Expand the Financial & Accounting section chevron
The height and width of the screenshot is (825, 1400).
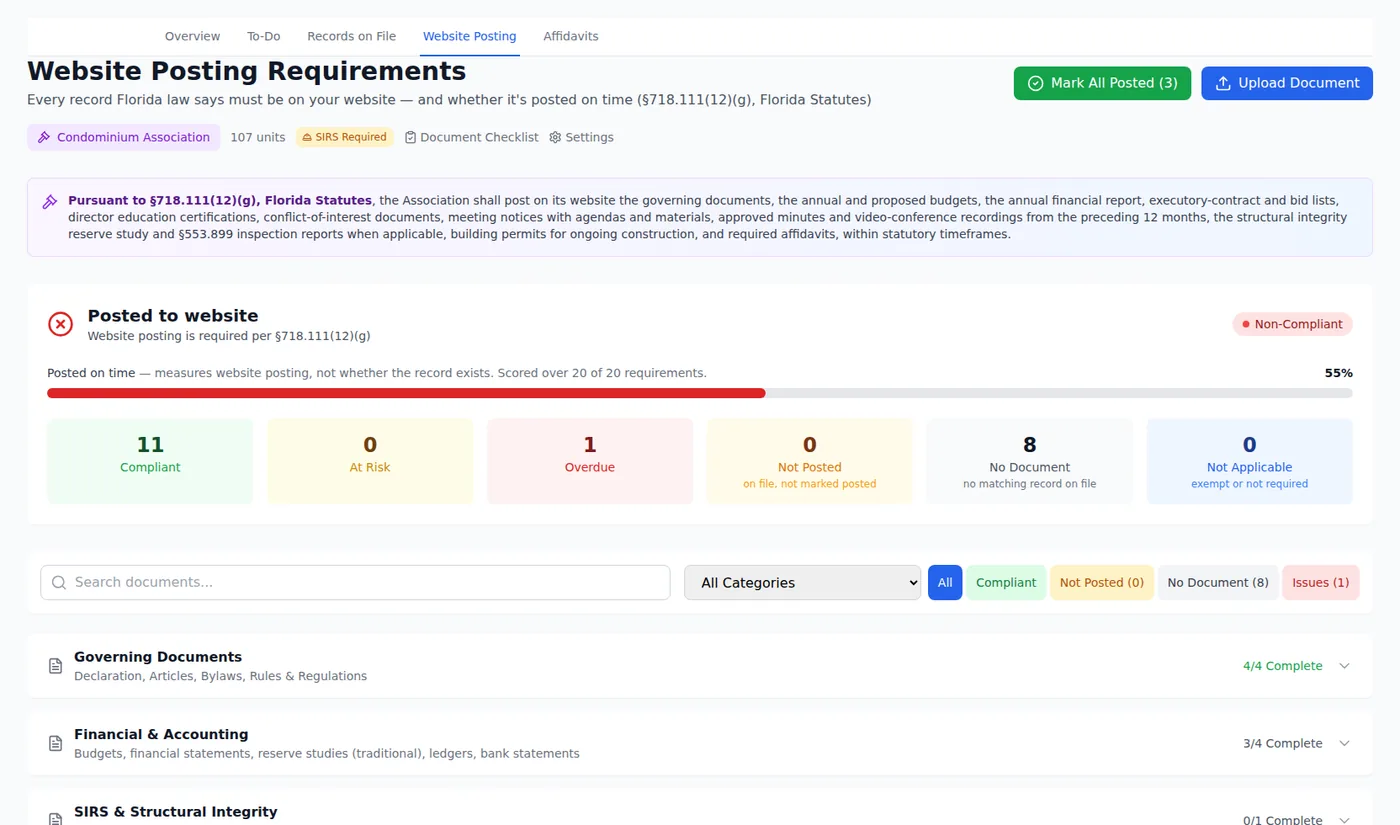[x=1344, y=743]
